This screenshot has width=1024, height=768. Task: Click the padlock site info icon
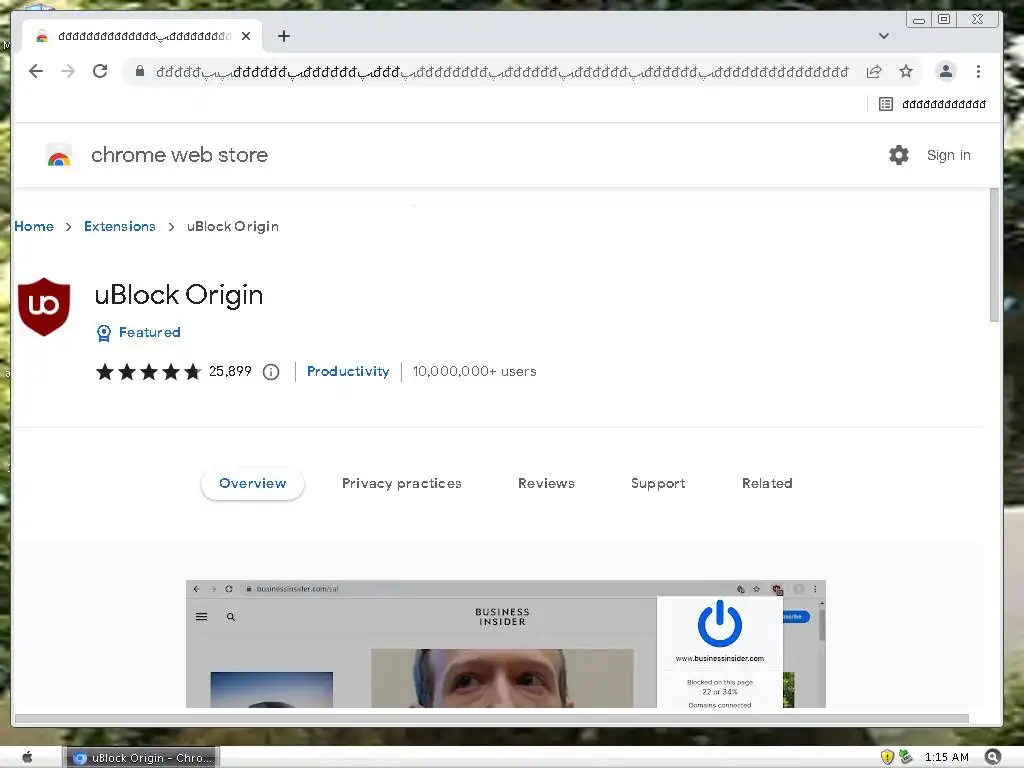pyautogui.click(x=139, y=71)
